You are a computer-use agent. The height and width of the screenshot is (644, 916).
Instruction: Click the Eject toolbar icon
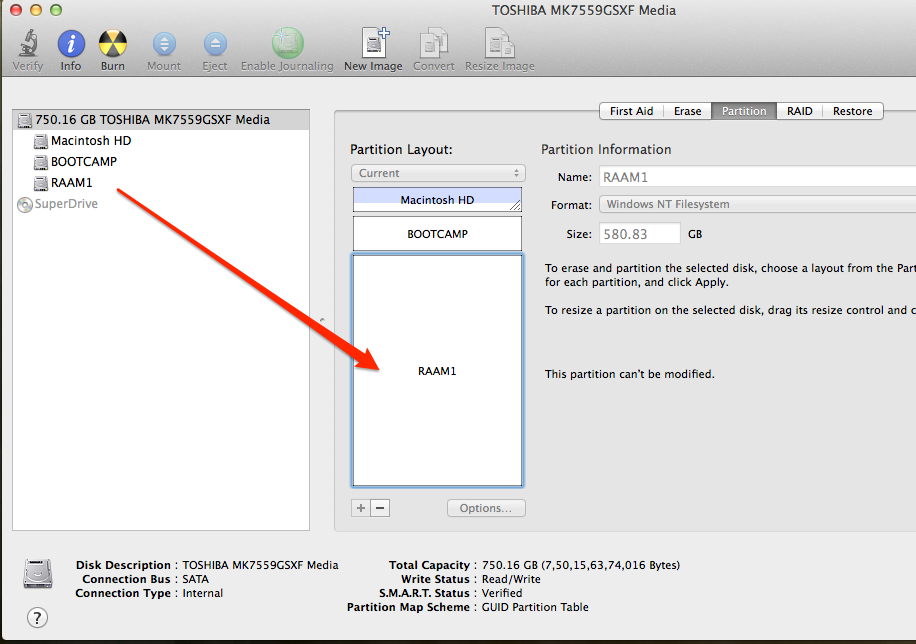coord(215,44)
